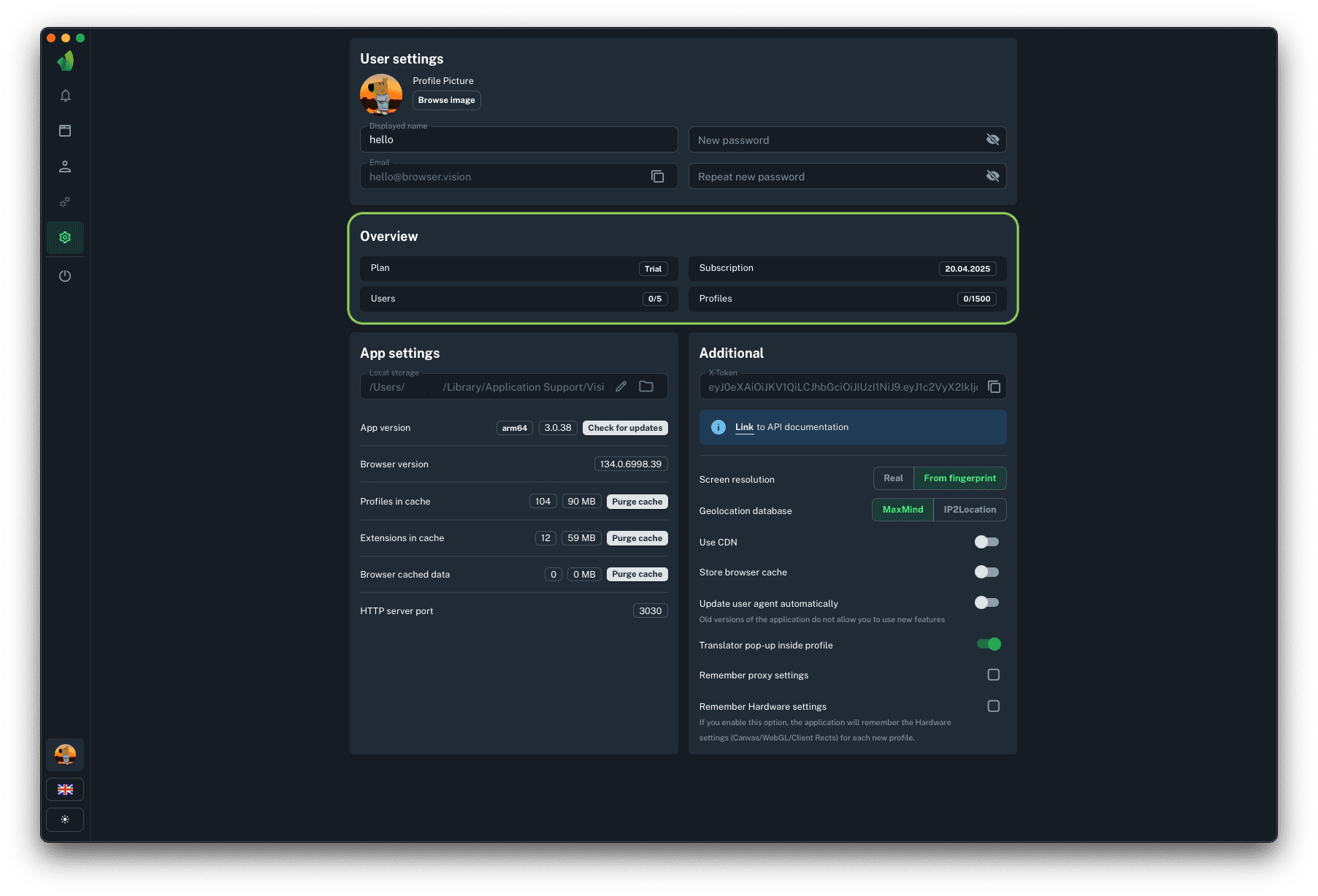Click Check for updates button

tap(625, 428)
